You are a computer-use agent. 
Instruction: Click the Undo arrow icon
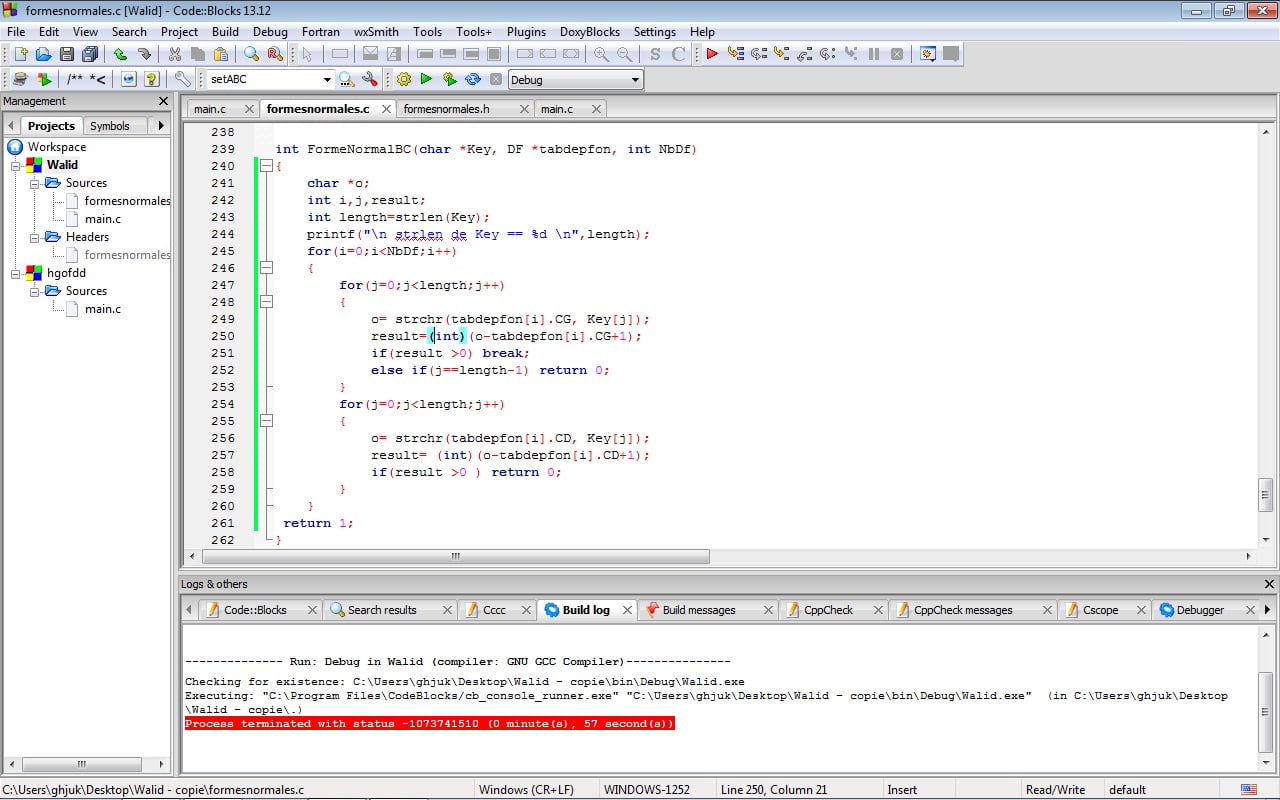pos(120,54)
